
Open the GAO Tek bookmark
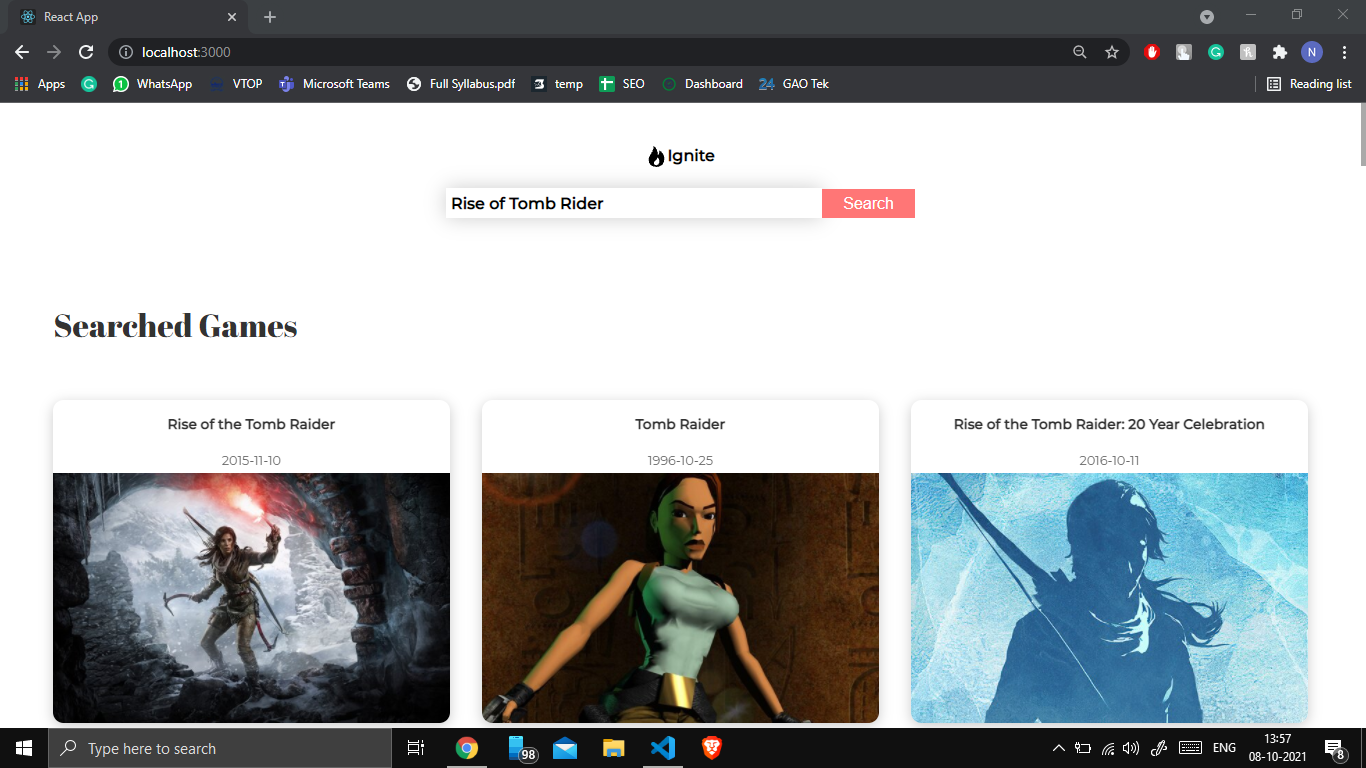[x=794, y=84]
